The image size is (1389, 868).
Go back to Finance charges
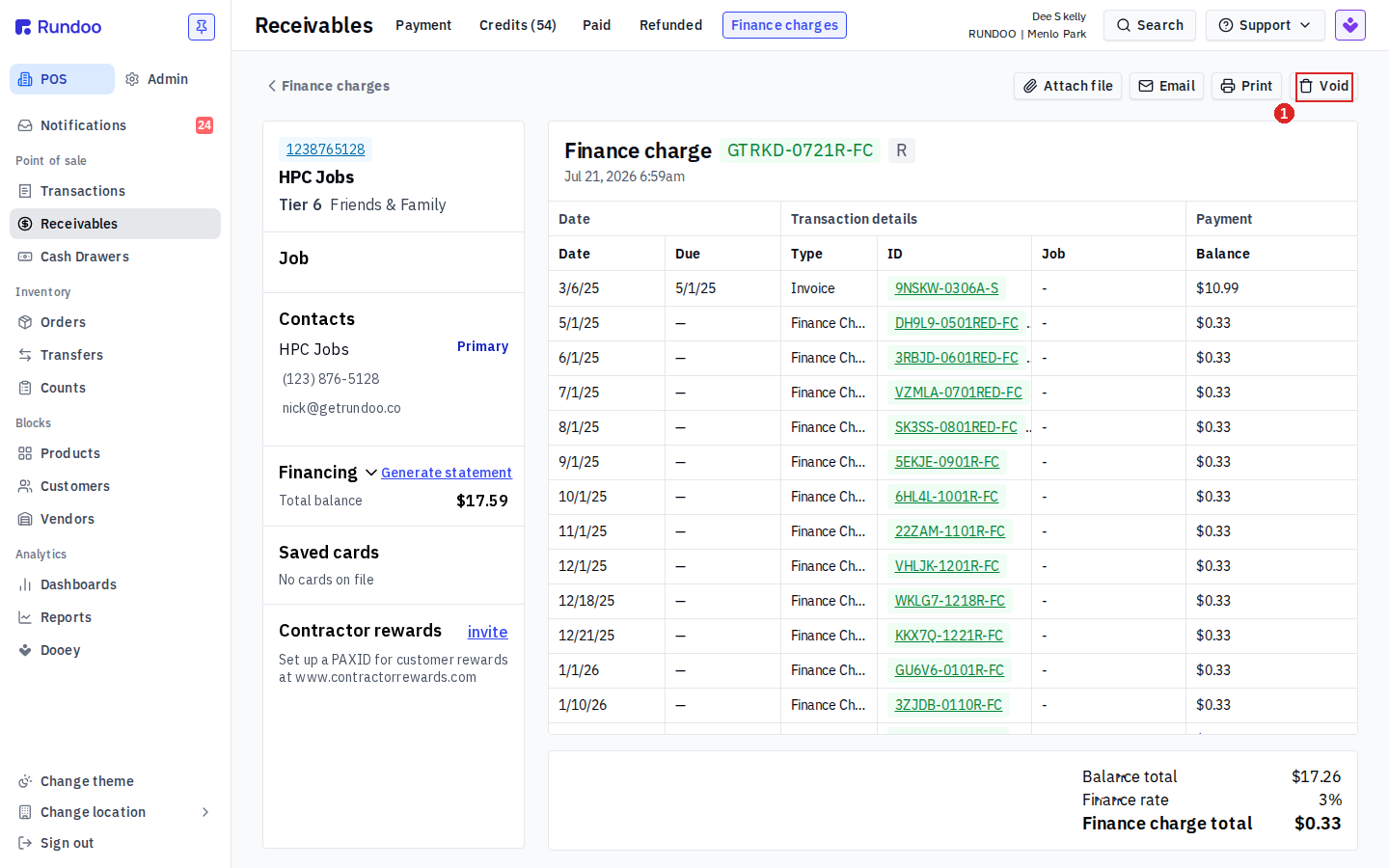tap(328, 86)
